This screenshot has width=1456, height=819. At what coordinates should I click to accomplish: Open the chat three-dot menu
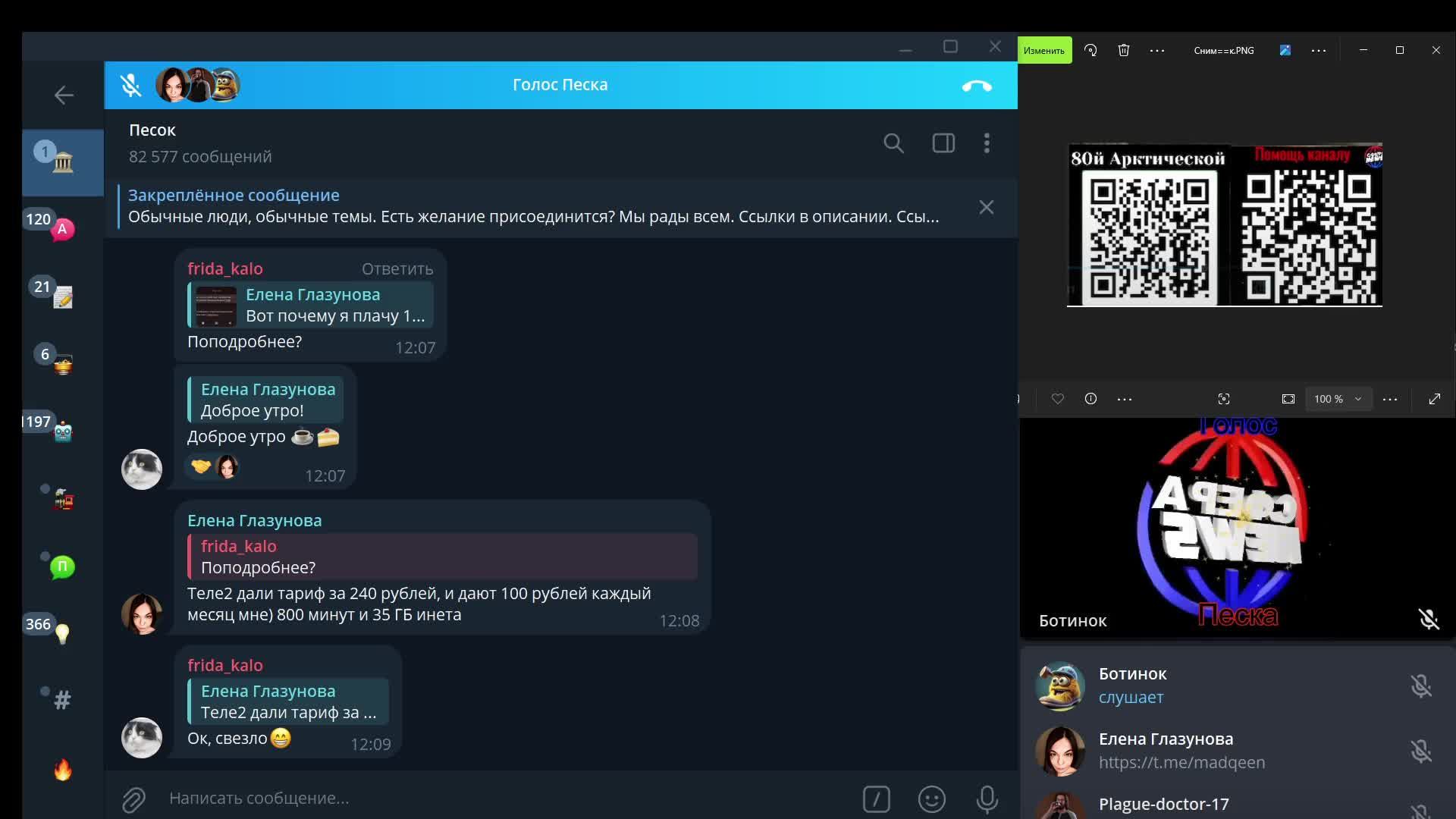click(987, 143)
